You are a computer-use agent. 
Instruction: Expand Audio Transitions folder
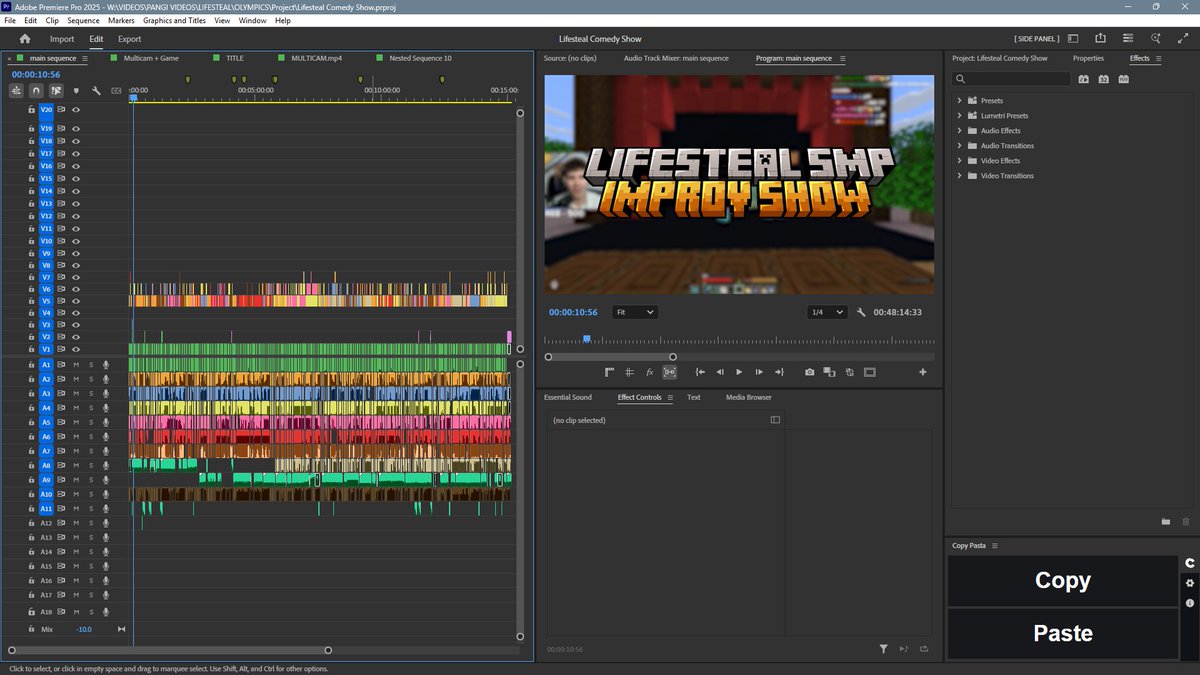[x=959, y=146]
